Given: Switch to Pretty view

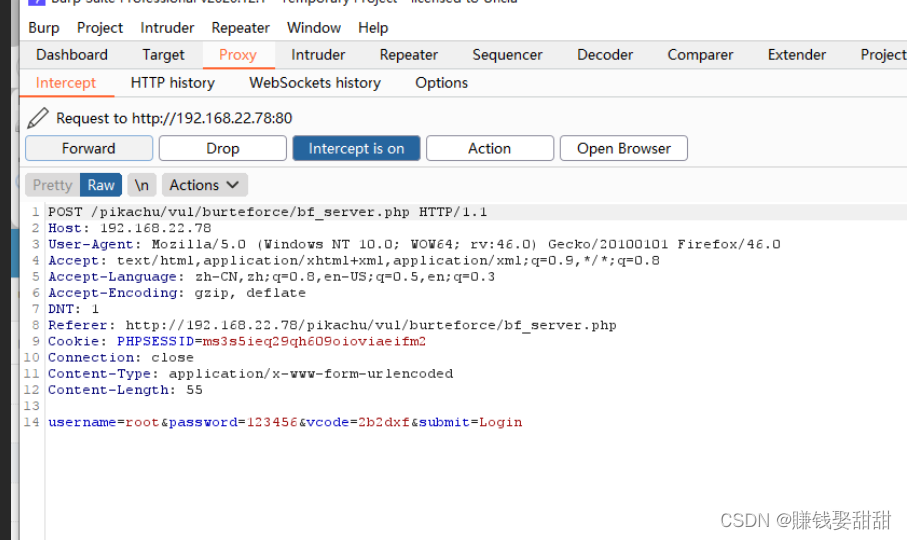Looking at the screenshot, I should (x=52, y=185).
